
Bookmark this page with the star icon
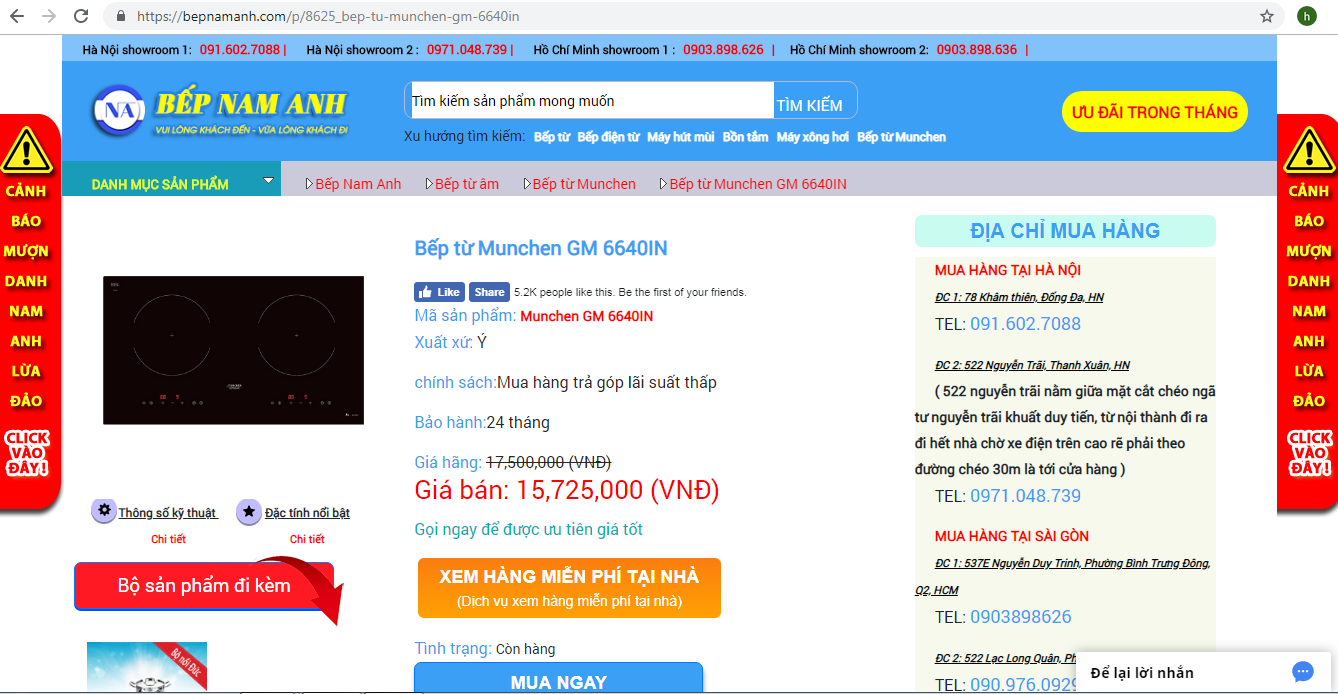(1267, 16)
